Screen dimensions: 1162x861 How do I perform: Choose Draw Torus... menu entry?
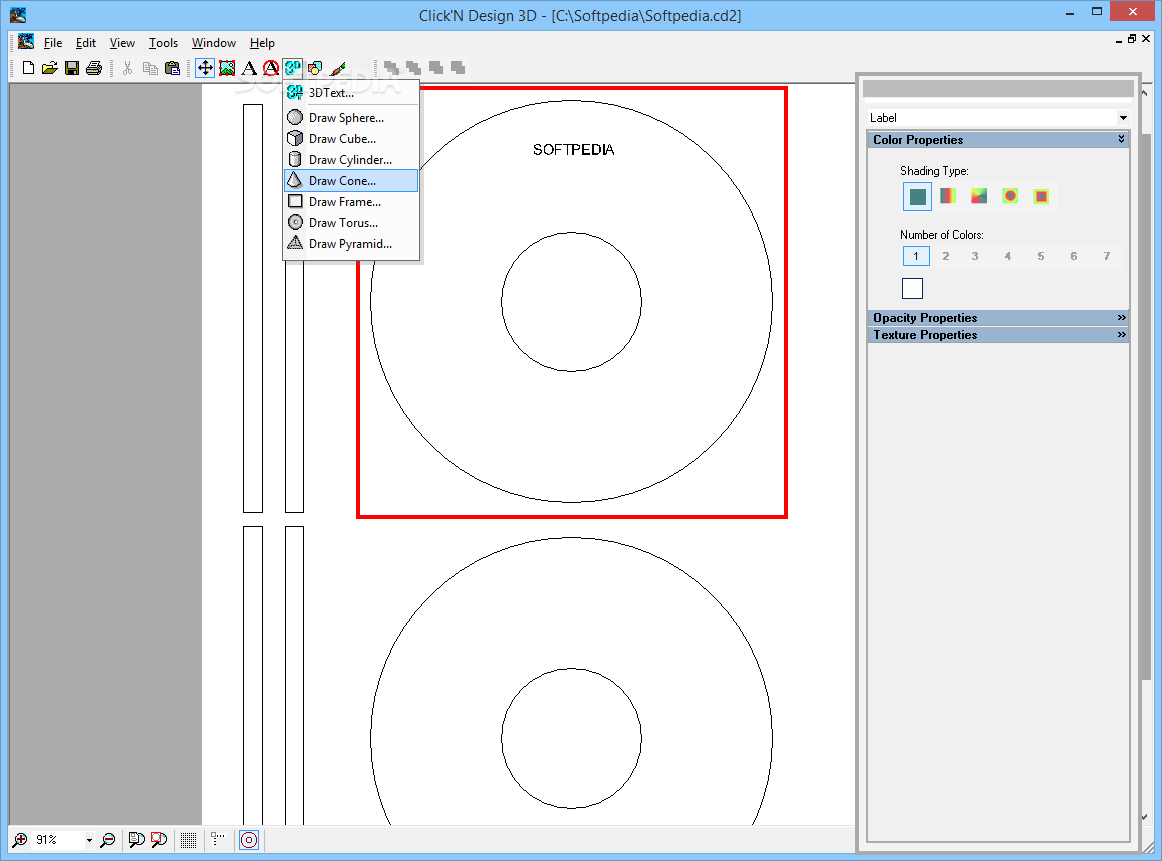pyautogui.click(x=351, y=222)
